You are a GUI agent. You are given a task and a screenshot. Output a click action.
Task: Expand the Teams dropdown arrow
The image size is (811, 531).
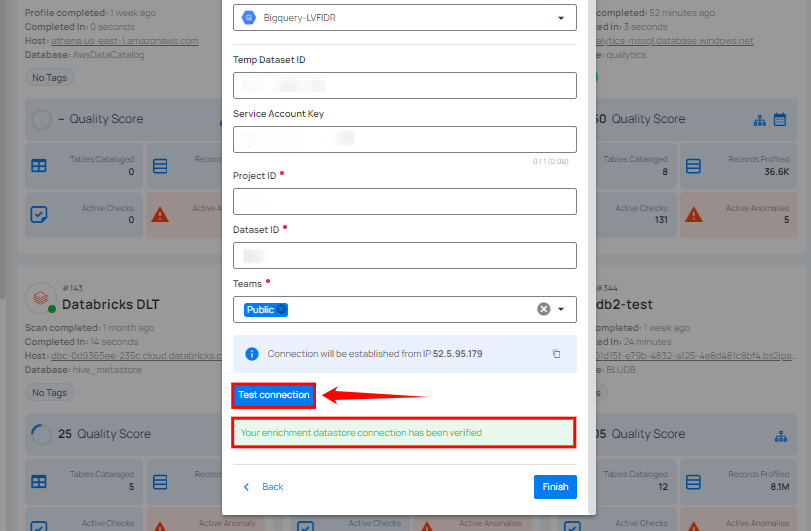[561, 310]
